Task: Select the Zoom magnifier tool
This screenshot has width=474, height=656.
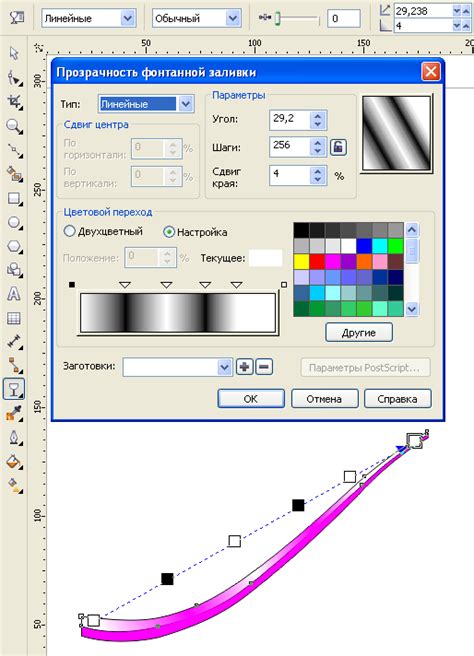Action: pyautogui.click(x=14, y=126)
